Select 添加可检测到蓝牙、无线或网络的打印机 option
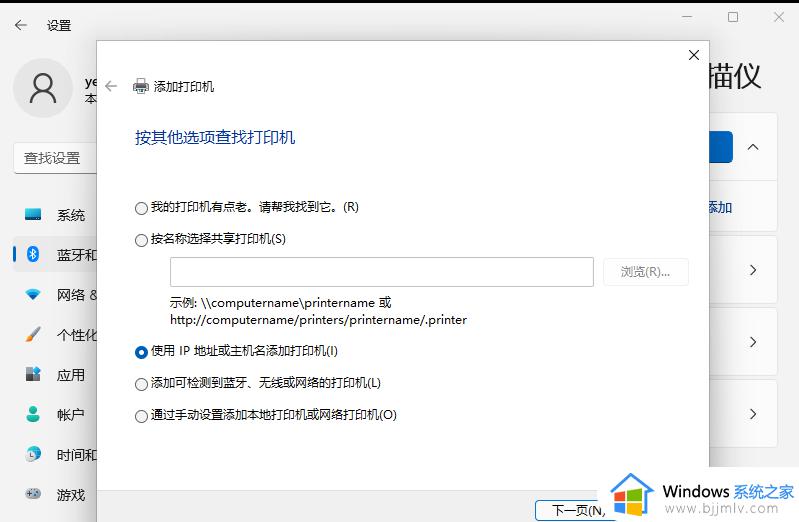This screenshot has width=799, height=522. pyautogui.click(x=141, y=384)
